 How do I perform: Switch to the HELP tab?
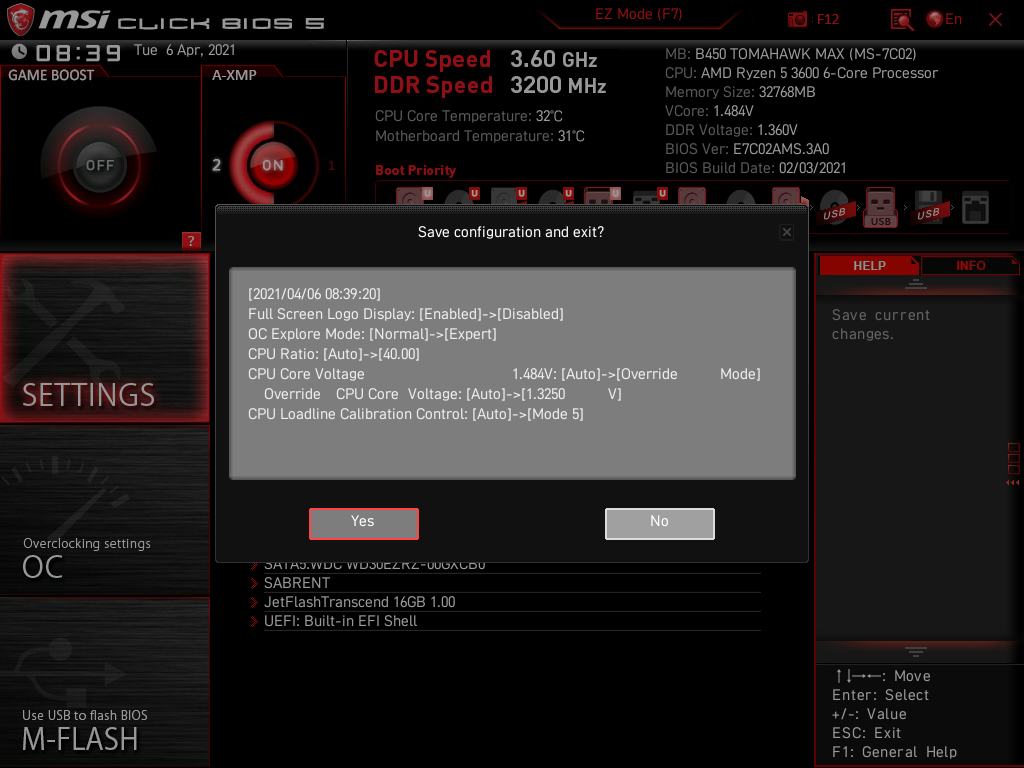tap(869, 266)
